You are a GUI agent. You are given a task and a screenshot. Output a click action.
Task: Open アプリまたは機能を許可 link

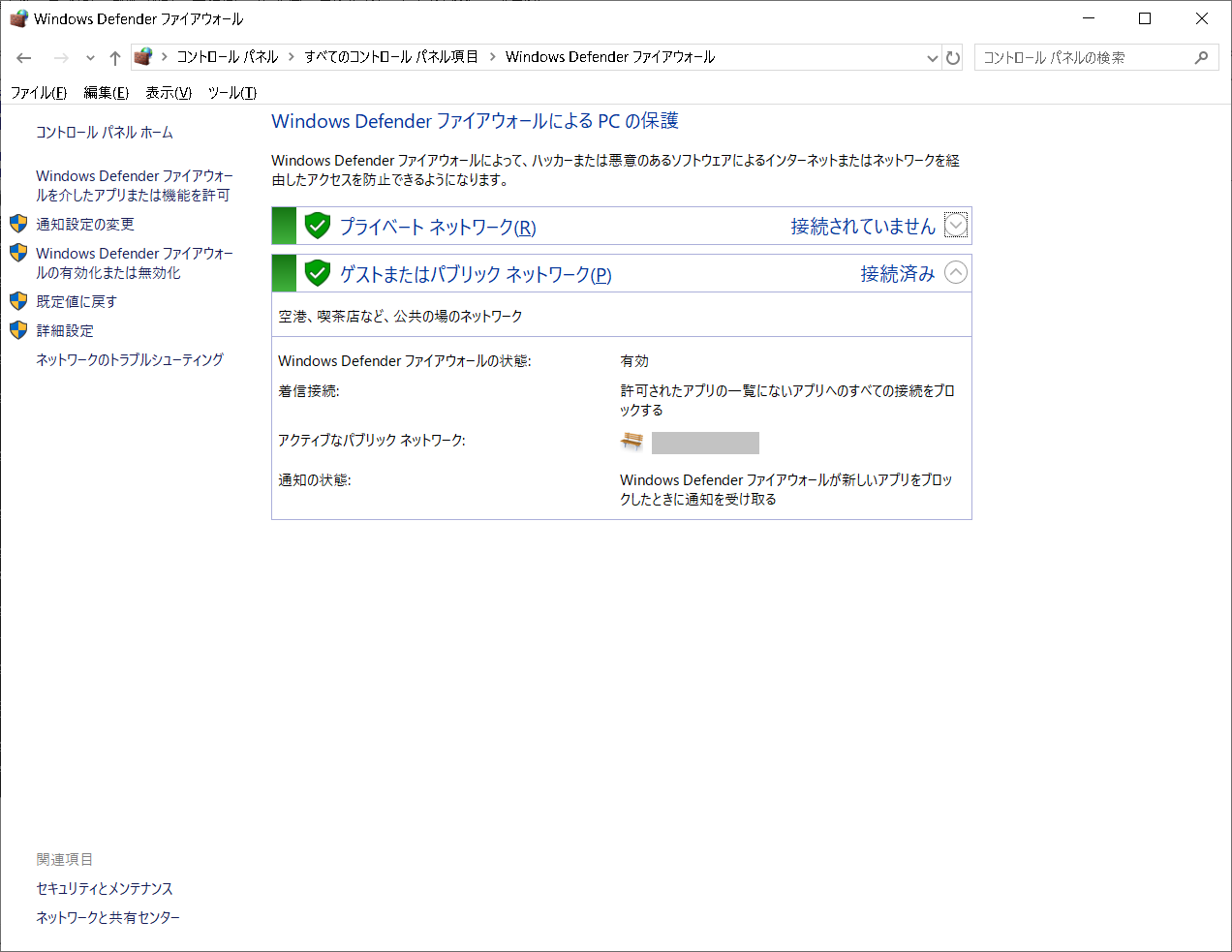135,185
